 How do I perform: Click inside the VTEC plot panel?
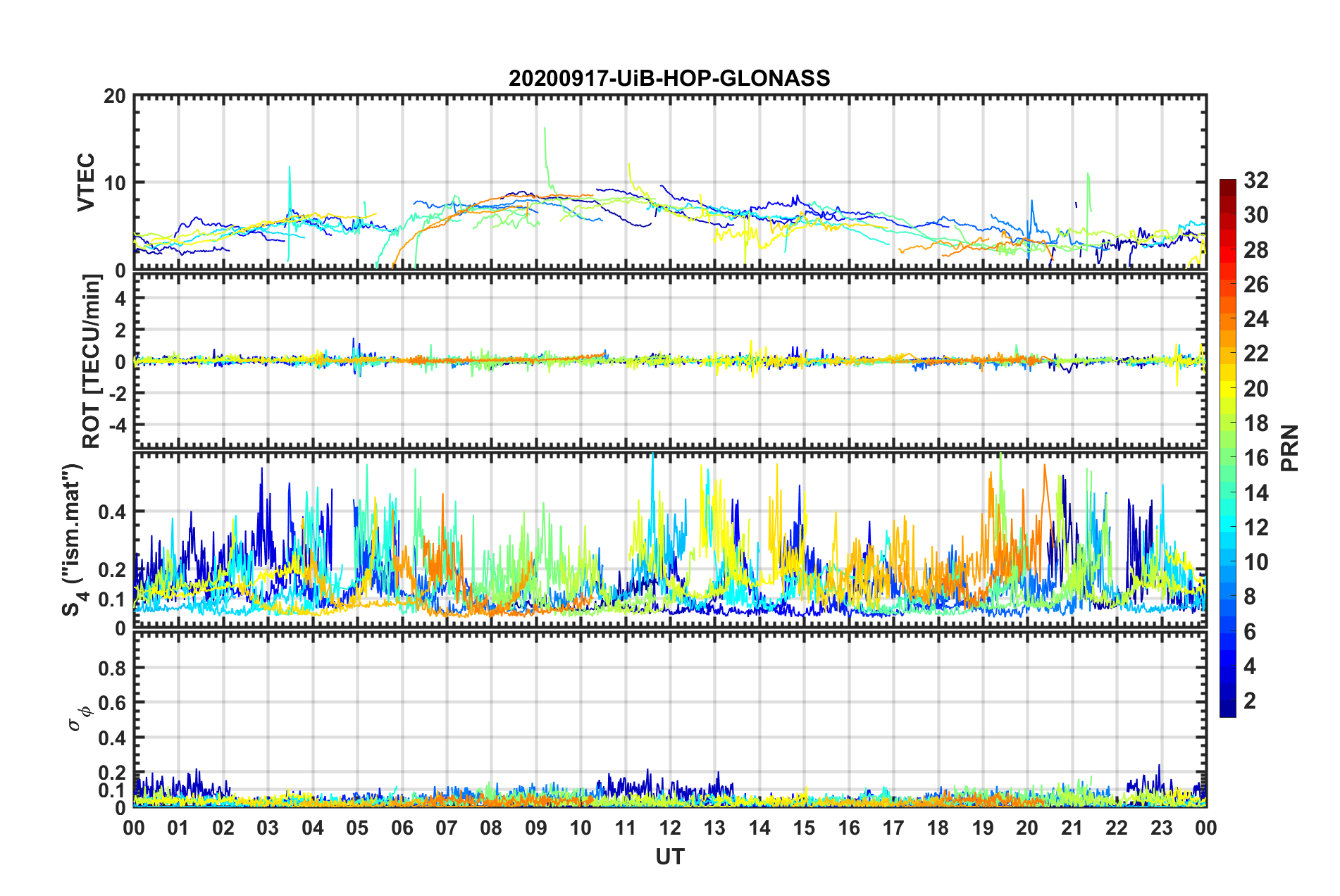670,182
